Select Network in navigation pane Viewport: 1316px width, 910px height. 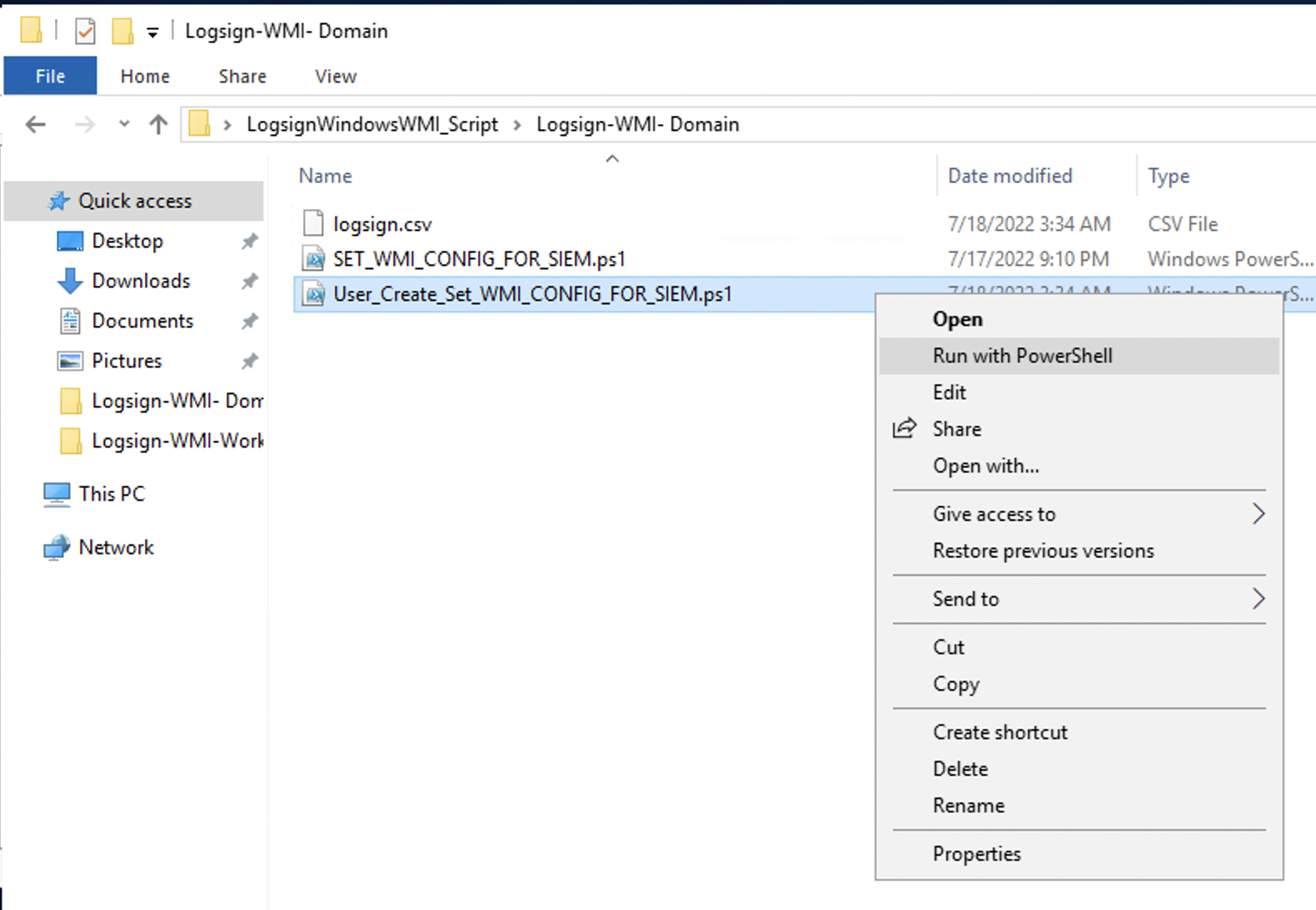click(x=116, y=547)
